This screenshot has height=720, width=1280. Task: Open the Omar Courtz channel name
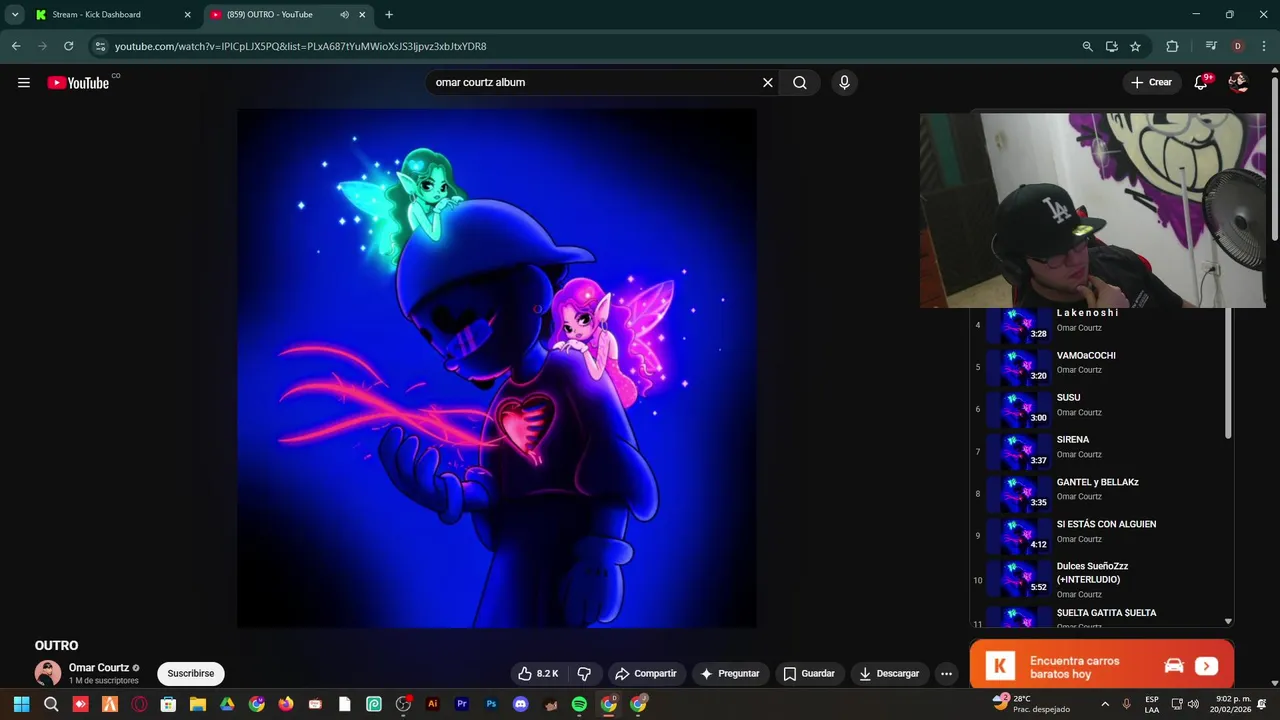coord(98,668)
